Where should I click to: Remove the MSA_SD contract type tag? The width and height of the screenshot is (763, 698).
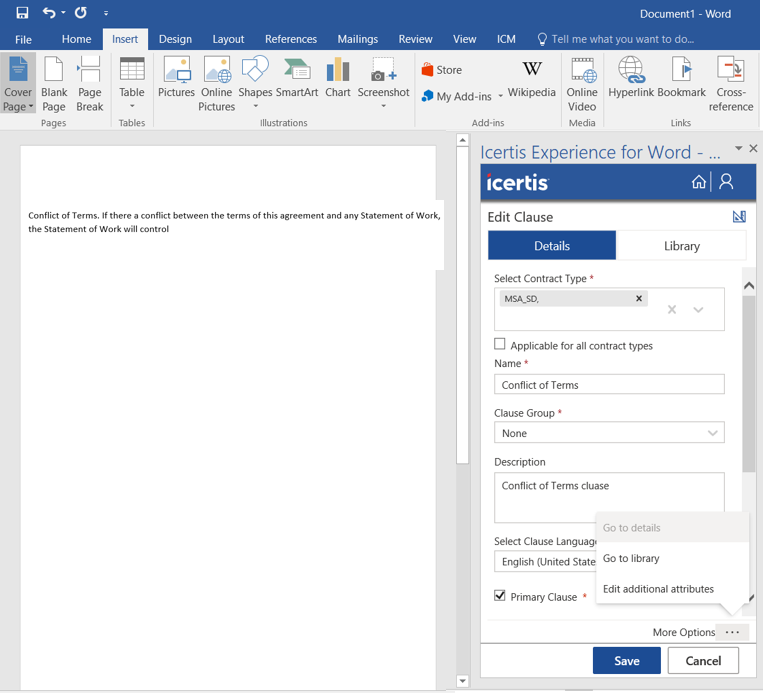click(x=639, y=299)
